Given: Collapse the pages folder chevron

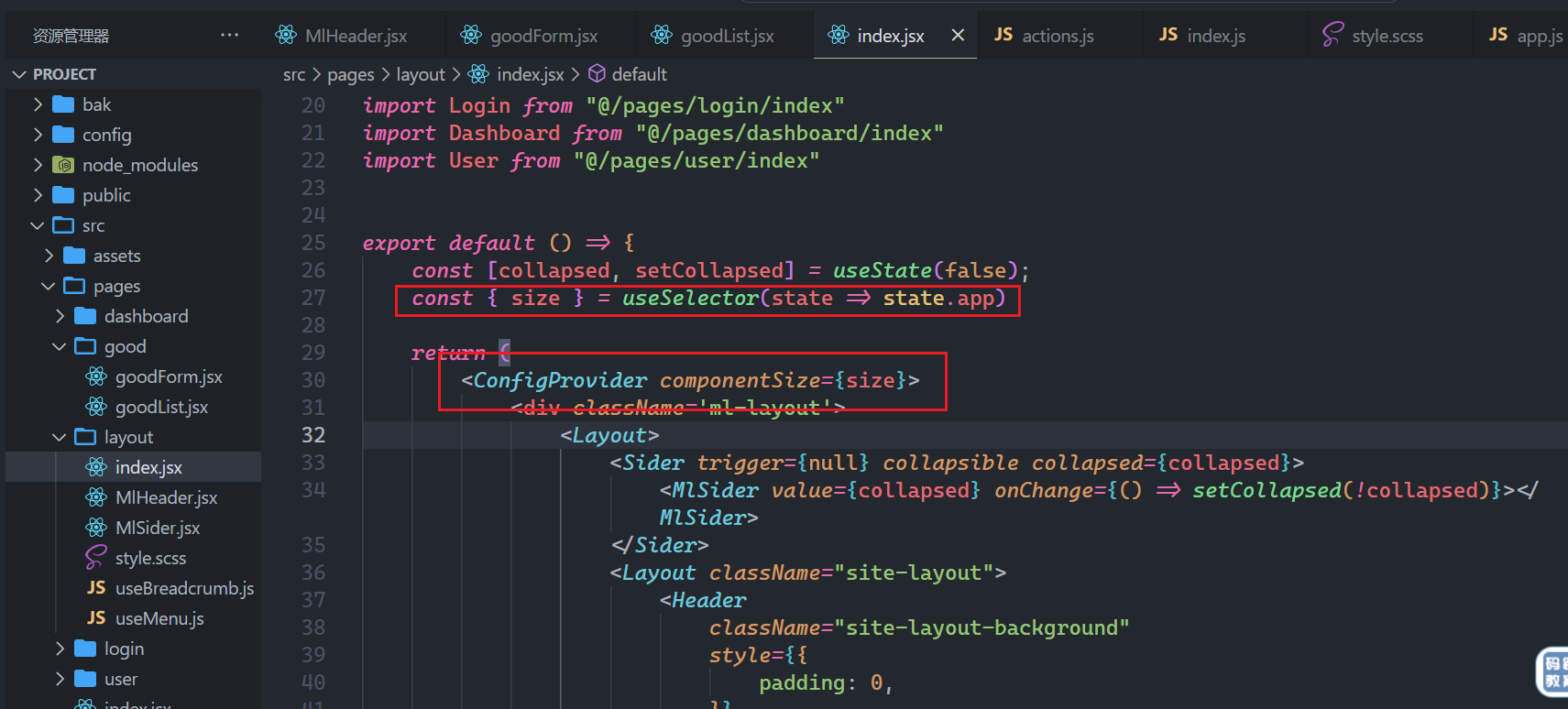Looking at the screenshot, I should [49, 286].
